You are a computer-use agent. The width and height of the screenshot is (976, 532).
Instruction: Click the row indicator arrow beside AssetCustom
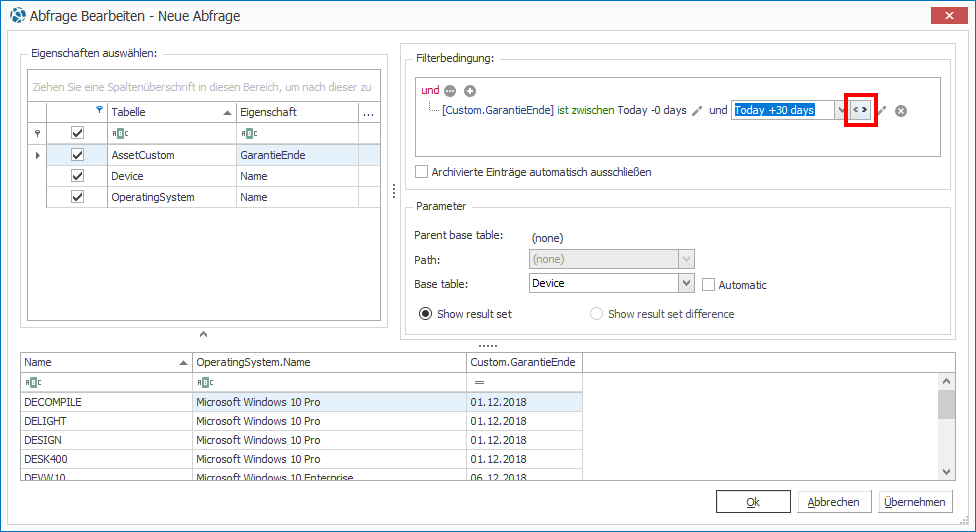click(37, 155)
